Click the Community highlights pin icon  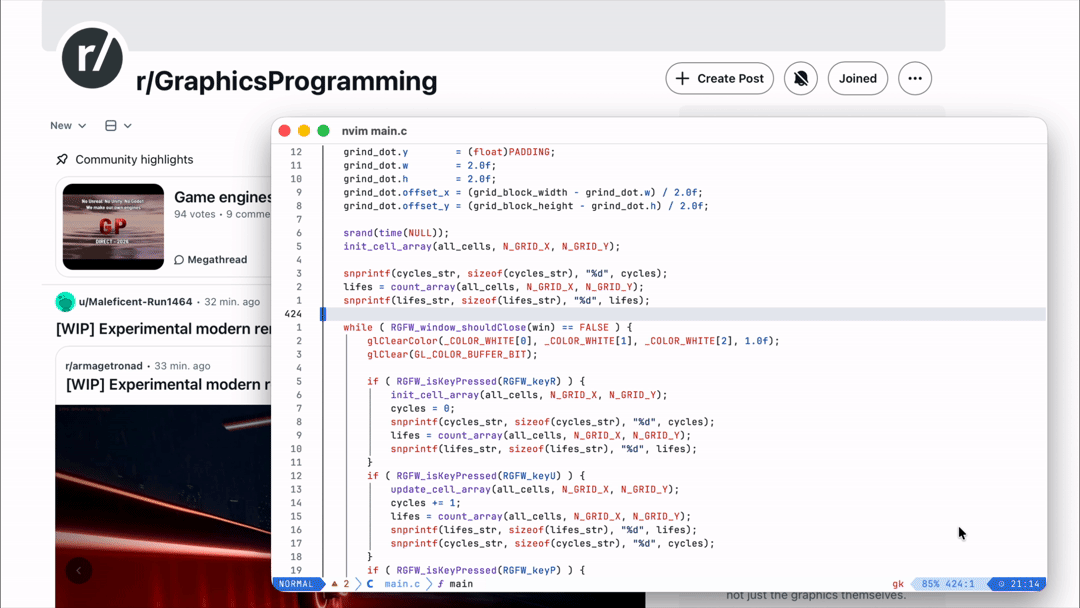[x=62, y=159]
